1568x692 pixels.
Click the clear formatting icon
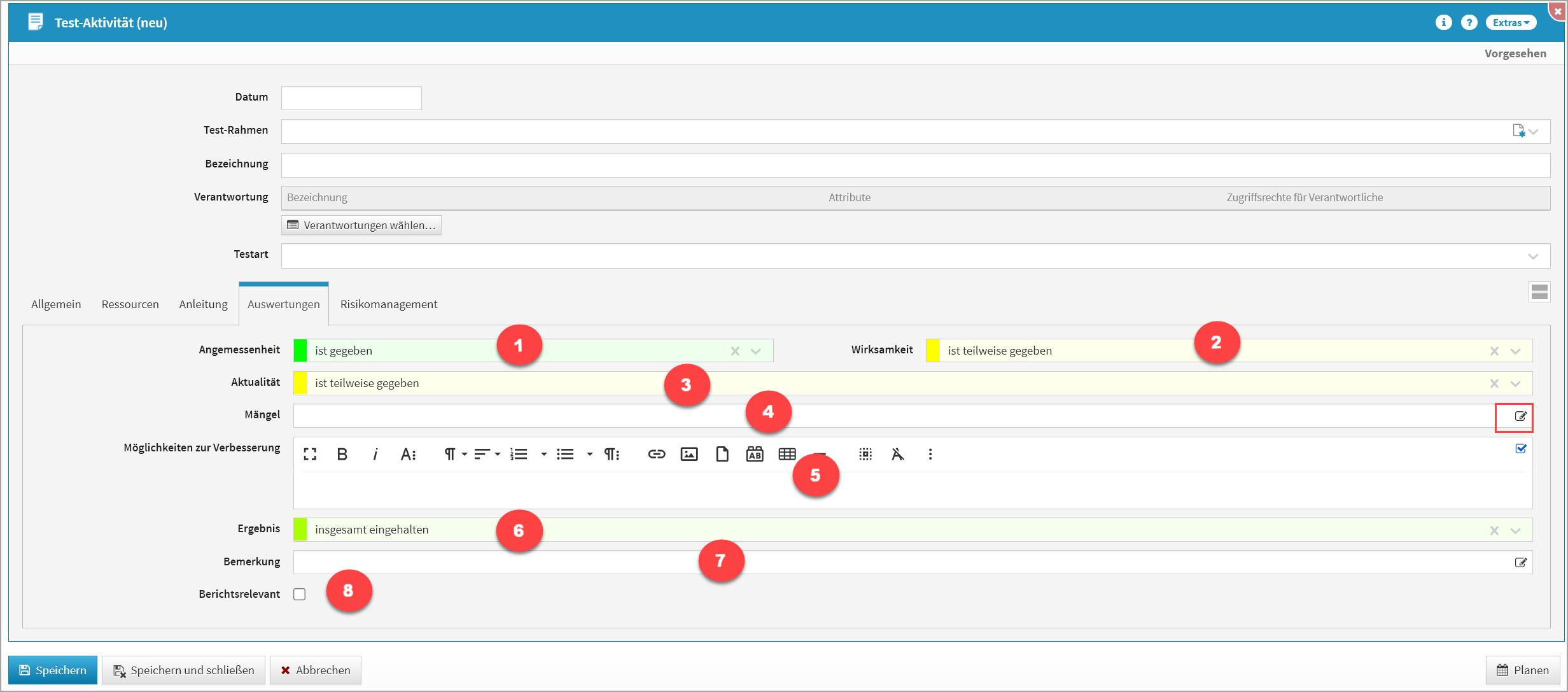click(x=897, y=454)
